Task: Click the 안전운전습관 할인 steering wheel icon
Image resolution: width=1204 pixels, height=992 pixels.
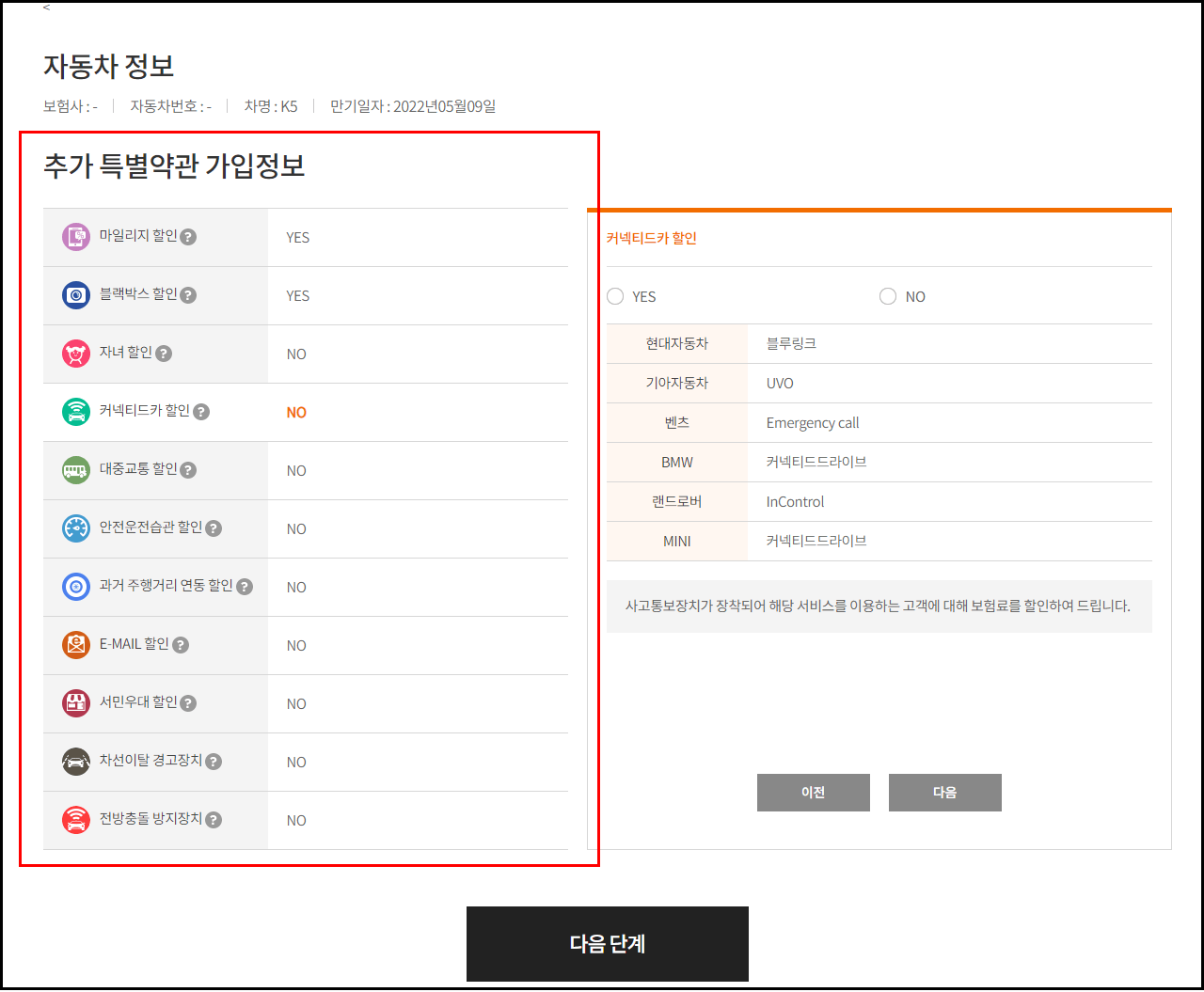Action: [x=75, y=528]
